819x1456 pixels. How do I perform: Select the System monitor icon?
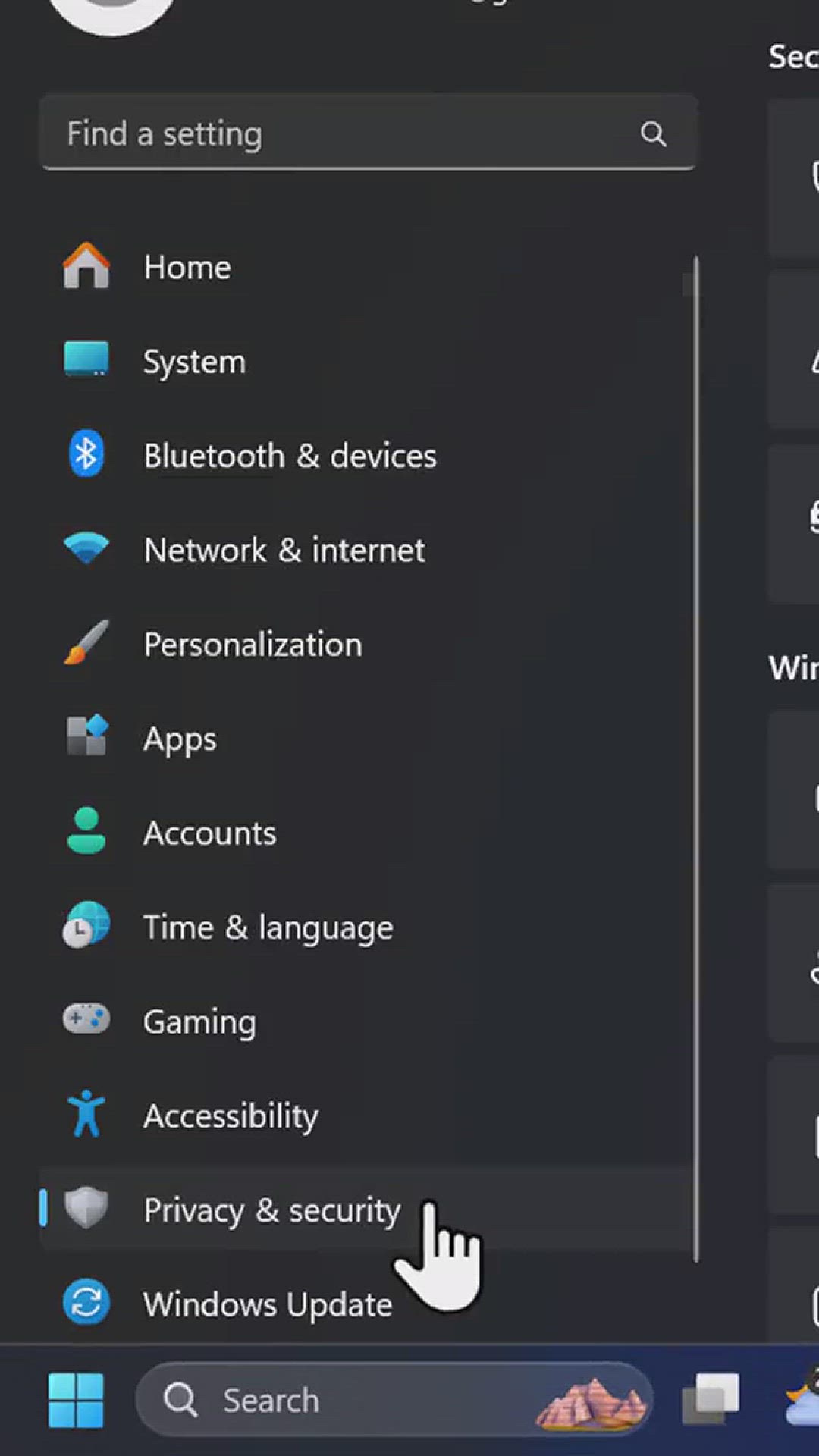coord(86,359)
